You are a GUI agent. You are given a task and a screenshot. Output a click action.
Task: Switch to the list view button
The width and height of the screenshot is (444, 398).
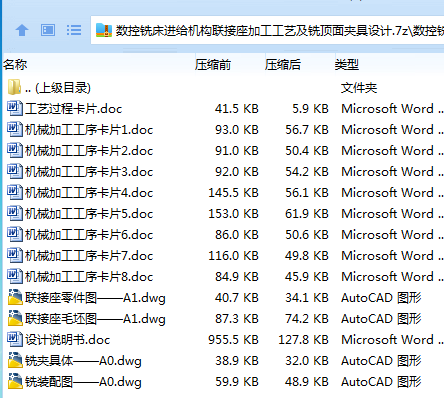click(74, 30)
